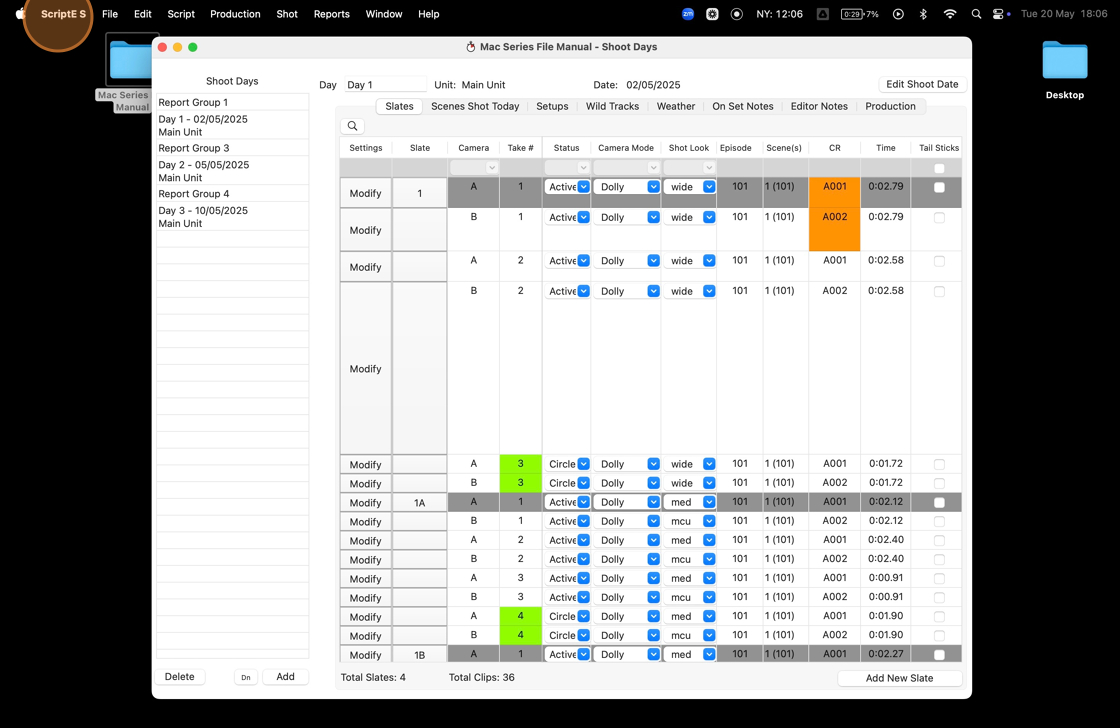Open the Shot menu
This screenshot has height=728, width=1120.
click(x=287, y=14)
